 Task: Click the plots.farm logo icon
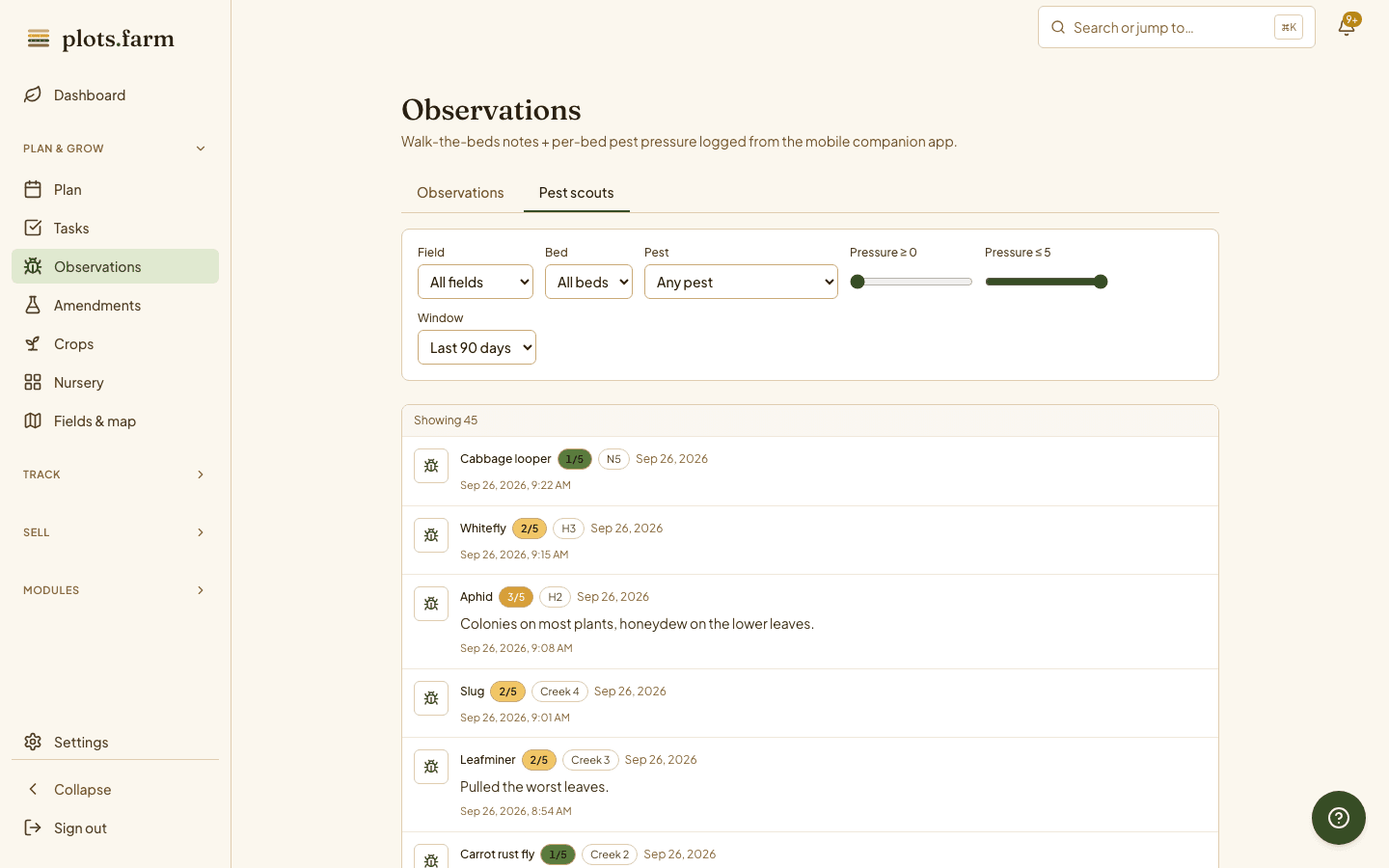[39, 39]
